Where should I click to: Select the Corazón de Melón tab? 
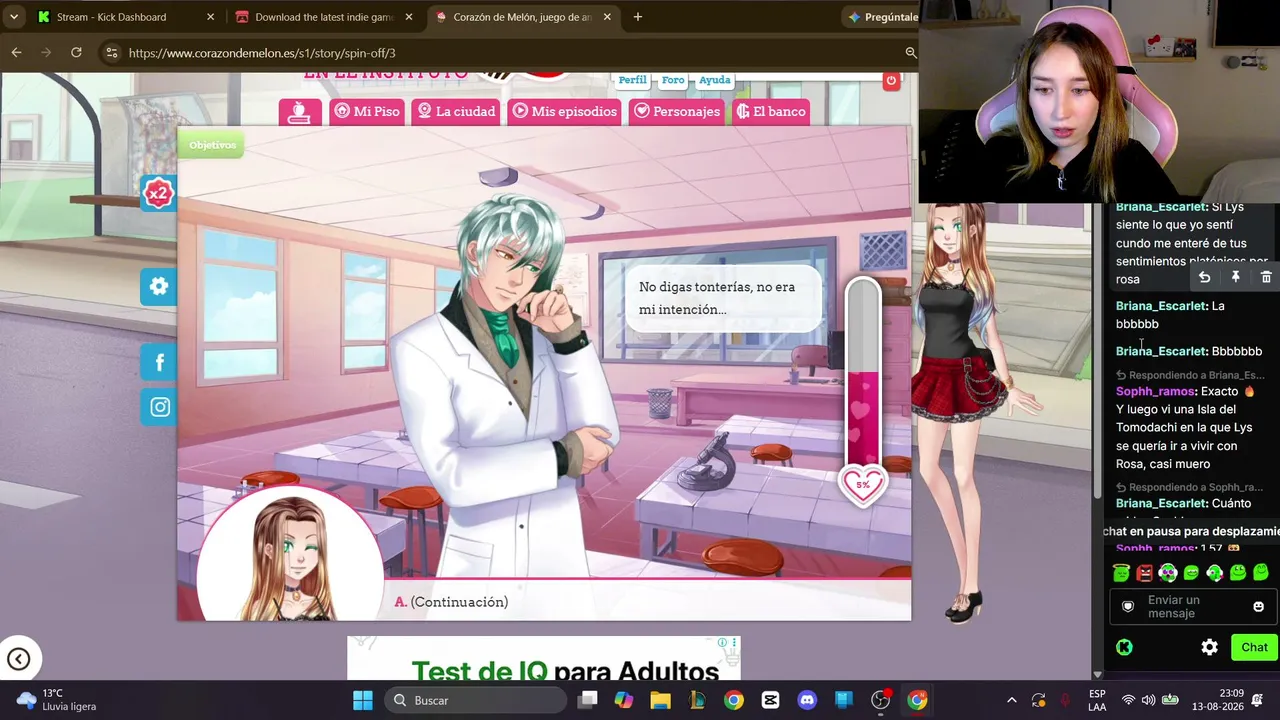pyautogui.click(x=522, y=17)
